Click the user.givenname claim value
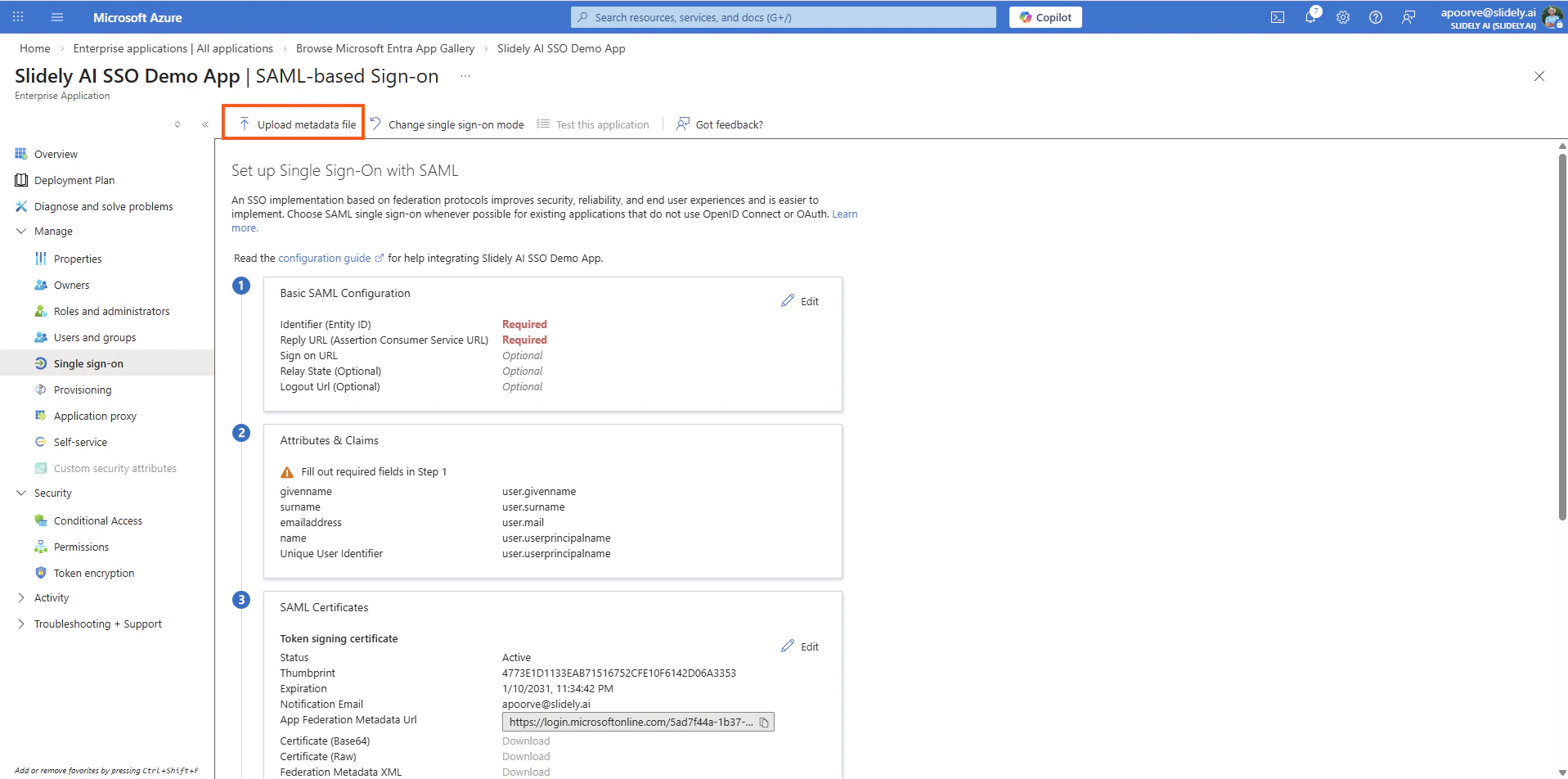The image size is (1568, 779). tap(539, 492)
